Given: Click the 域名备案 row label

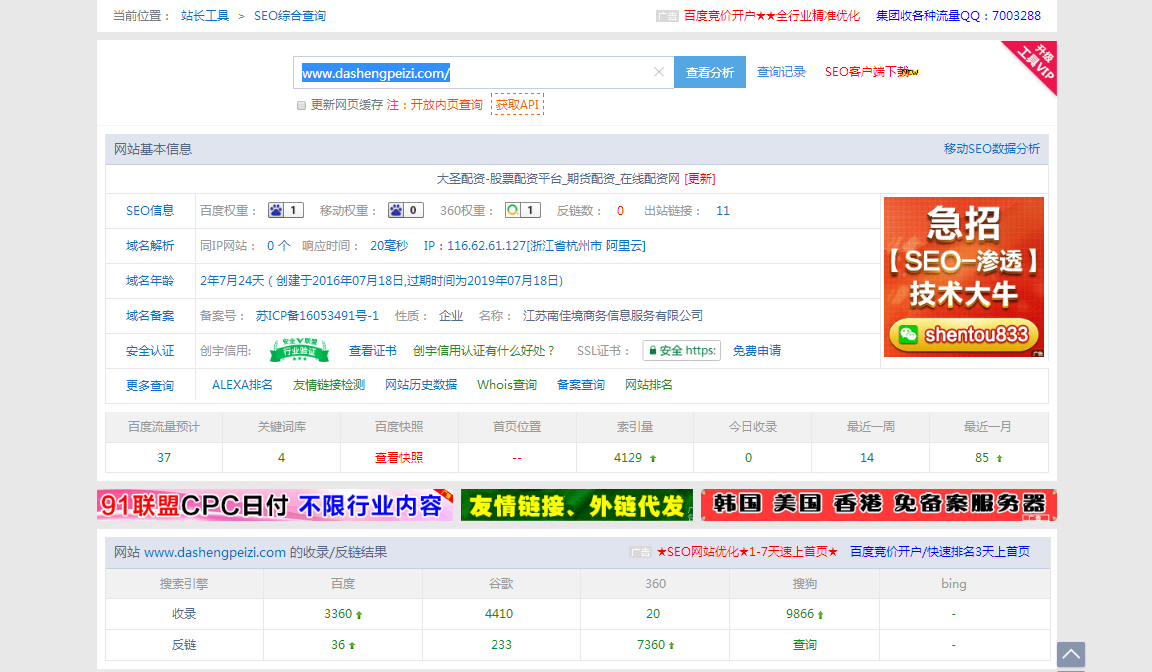Looking at the screenshot, I should point(150,316).
